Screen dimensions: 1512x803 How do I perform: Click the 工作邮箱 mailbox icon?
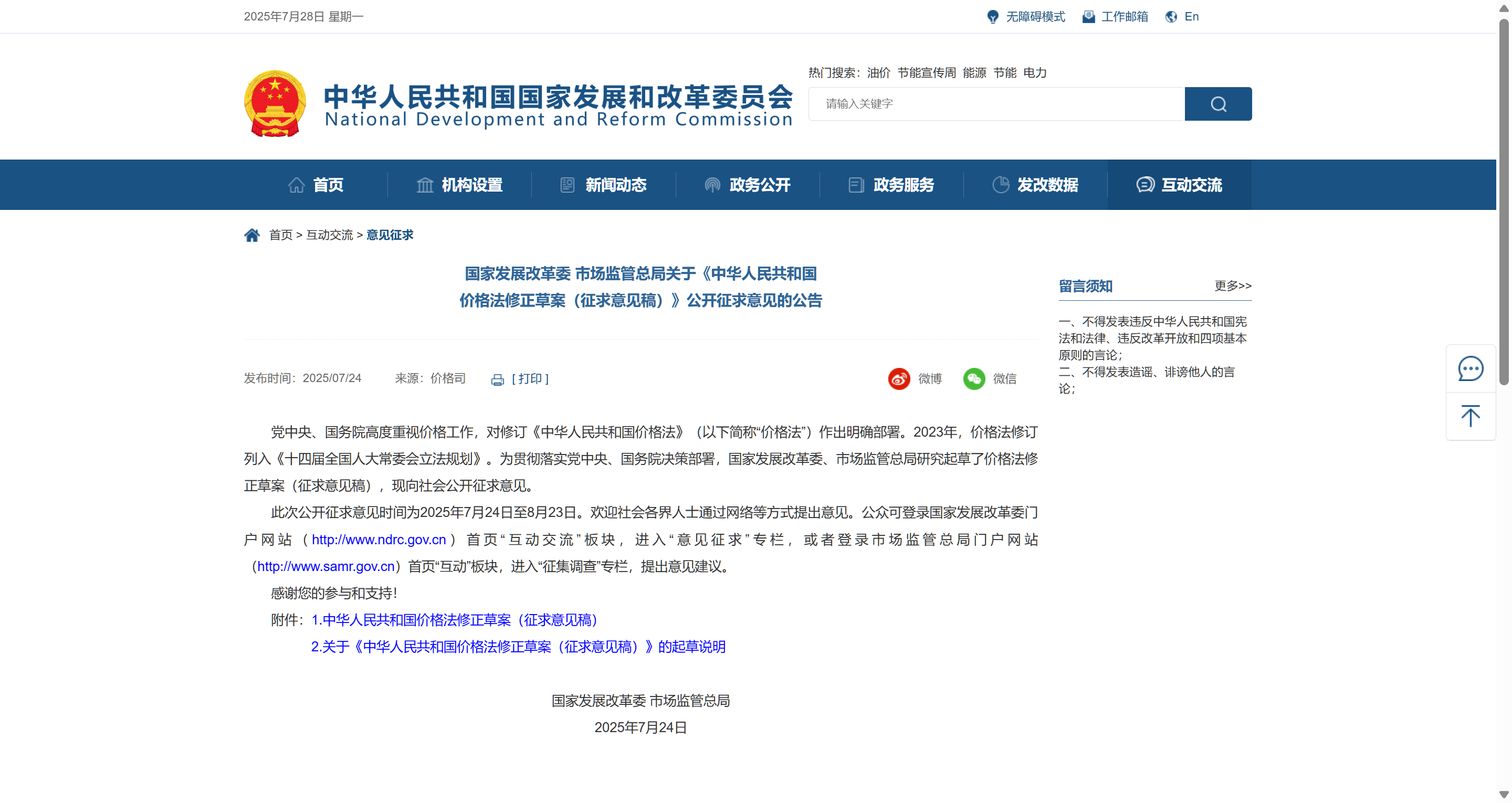tap(1089, 16)
